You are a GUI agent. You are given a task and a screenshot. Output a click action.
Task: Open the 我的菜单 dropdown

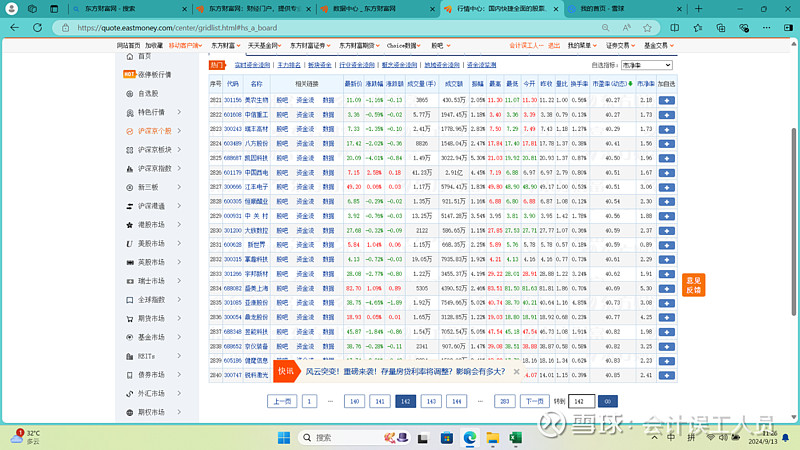[x=582, y=46]
